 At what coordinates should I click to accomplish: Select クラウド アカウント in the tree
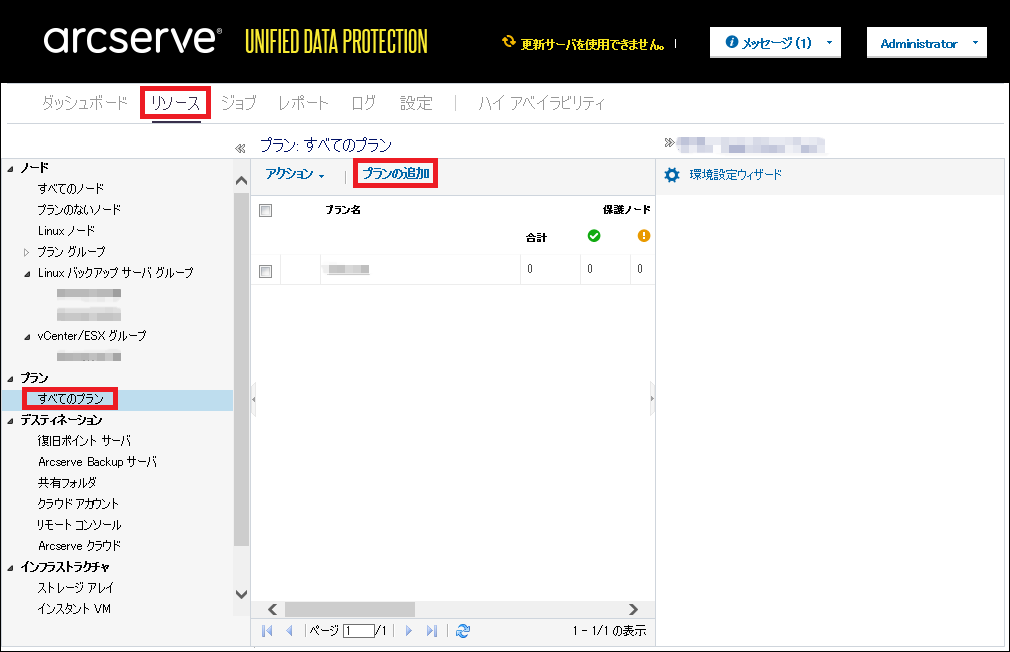[x=78, y=504]
